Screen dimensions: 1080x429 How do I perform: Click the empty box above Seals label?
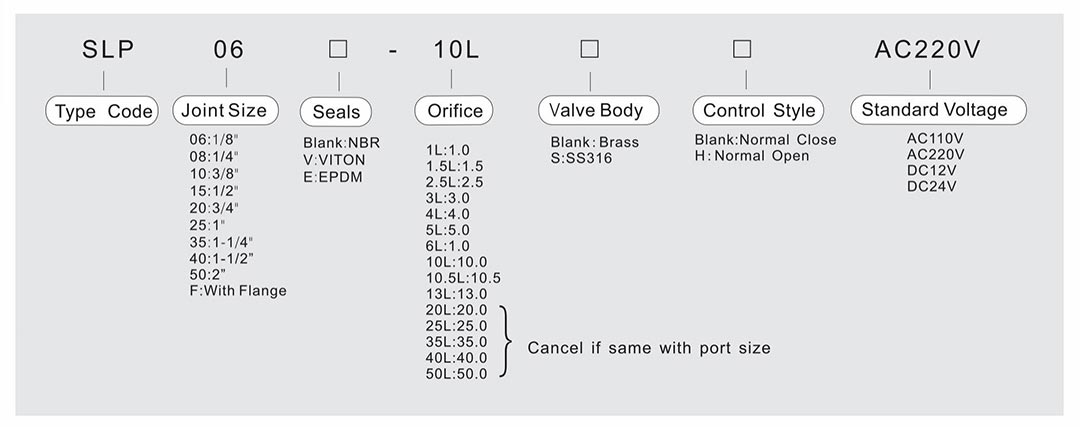click(339, 50)
